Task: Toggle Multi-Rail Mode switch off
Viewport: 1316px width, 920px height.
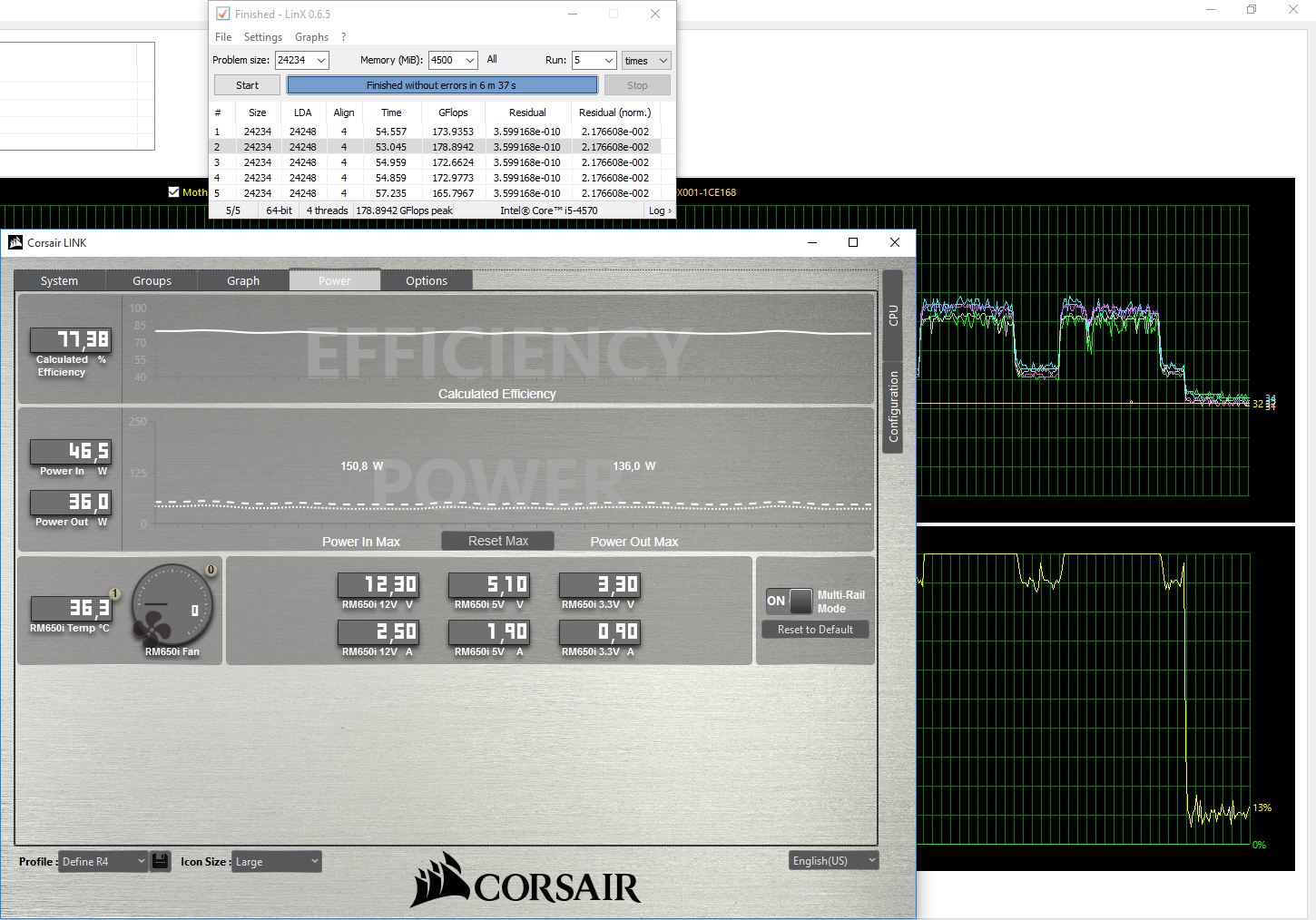Action: [790, 601]
